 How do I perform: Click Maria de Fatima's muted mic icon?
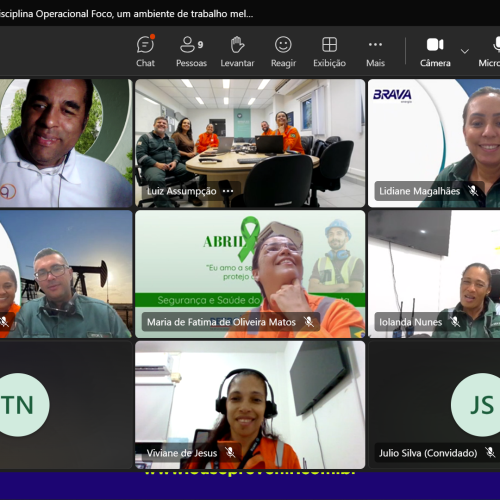(x=309, y=322)
